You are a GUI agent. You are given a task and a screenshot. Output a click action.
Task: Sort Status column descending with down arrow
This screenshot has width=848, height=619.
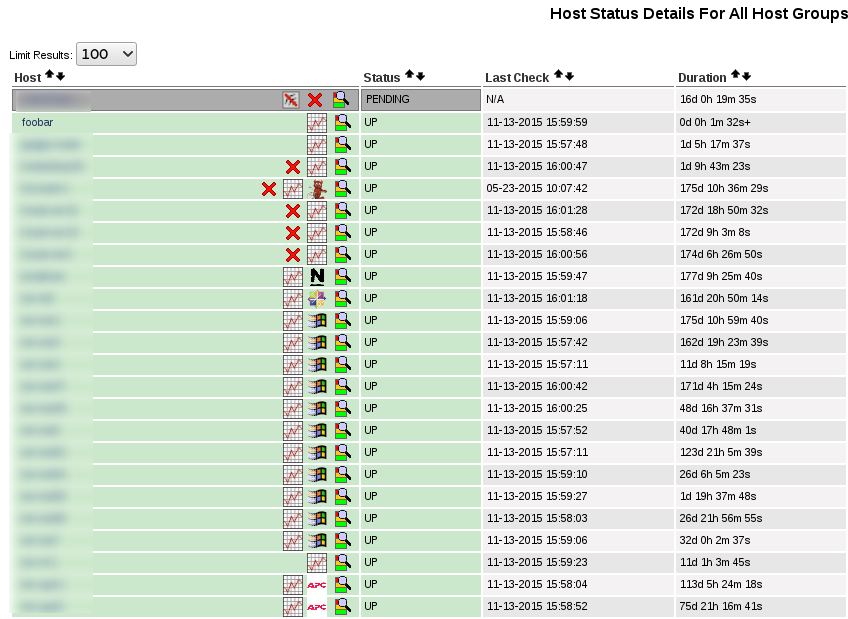pos(421,76)
